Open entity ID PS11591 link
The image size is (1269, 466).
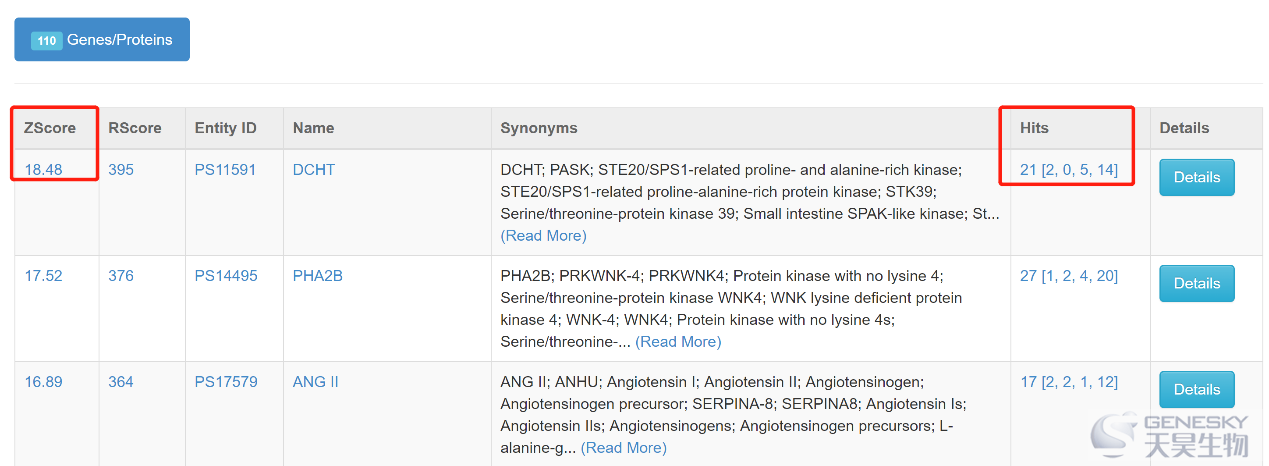point(225,170)
